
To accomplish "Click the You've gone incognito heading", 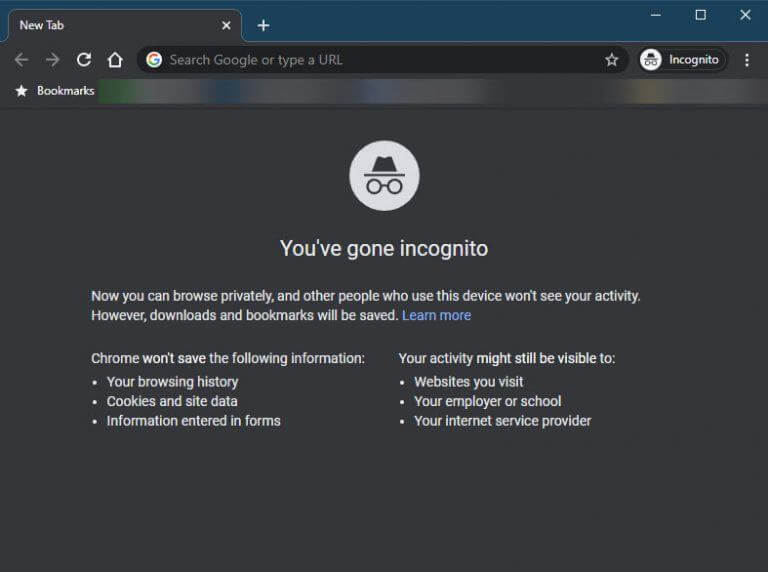I will pyautogui.click(x=384, y=248).
